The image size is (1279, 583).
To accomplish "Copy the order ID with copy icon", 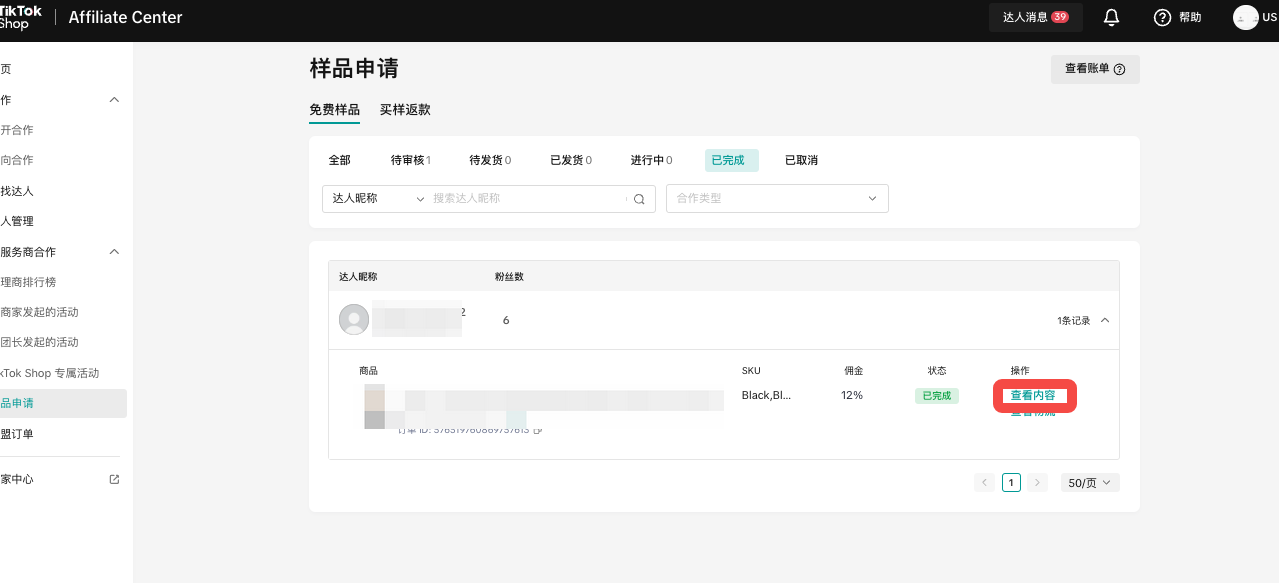I will pyautogui.click(x=538, y=430).
